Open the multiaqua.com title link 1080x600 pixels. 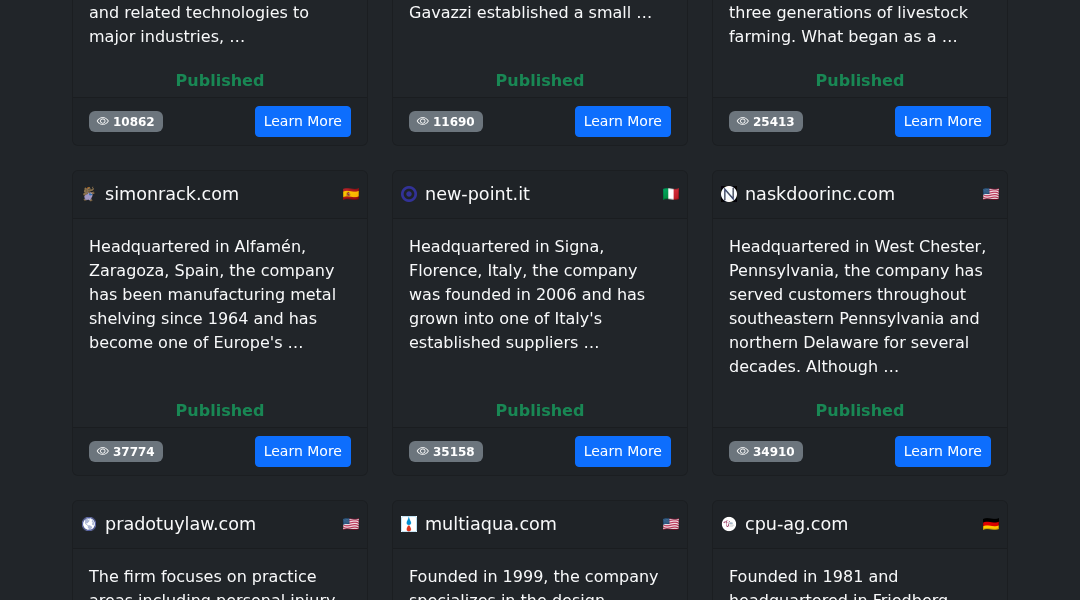click(x=490, y=524)
